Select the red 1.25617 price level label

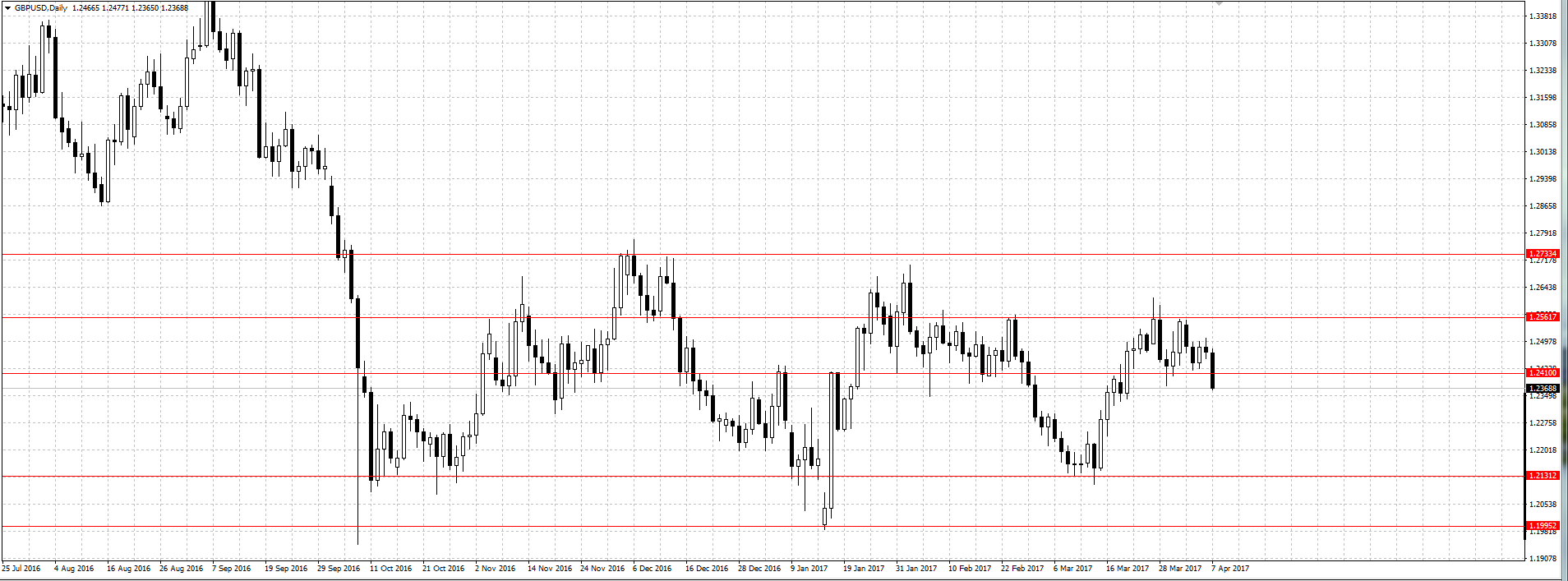(1543, 316)
